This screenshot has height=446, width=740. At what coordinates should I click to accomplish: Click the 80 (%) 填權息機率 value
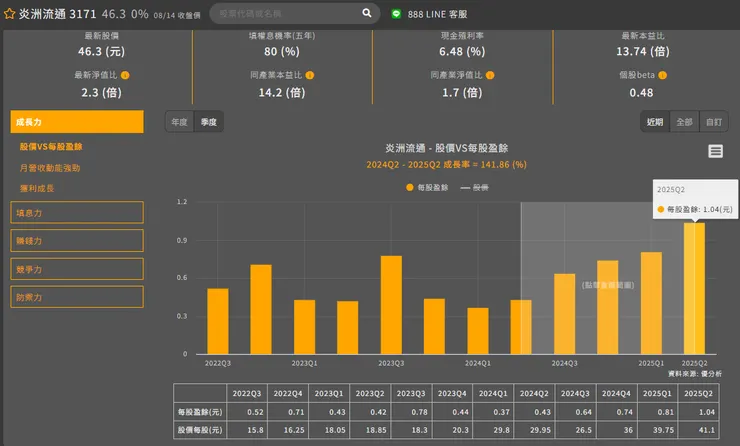point(282,51)
